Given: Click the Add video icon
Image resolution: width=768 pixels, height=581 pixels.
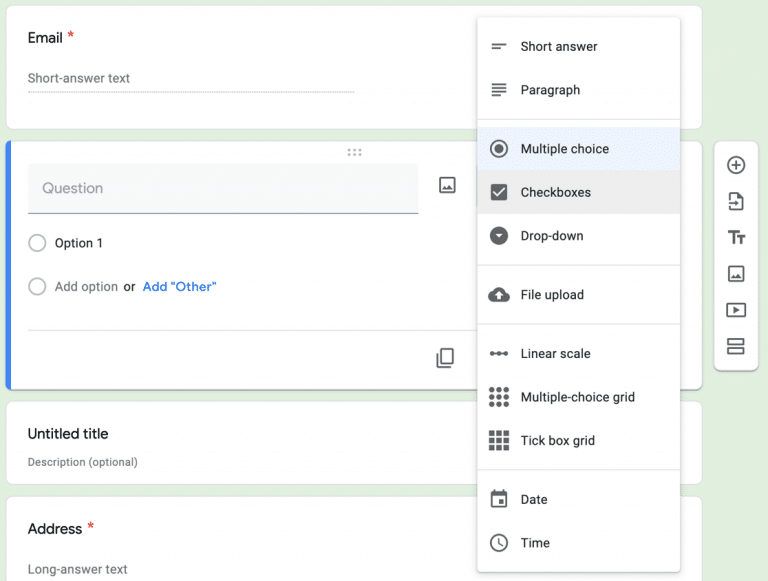Looking at the screenshot, I should coord(736,310).
